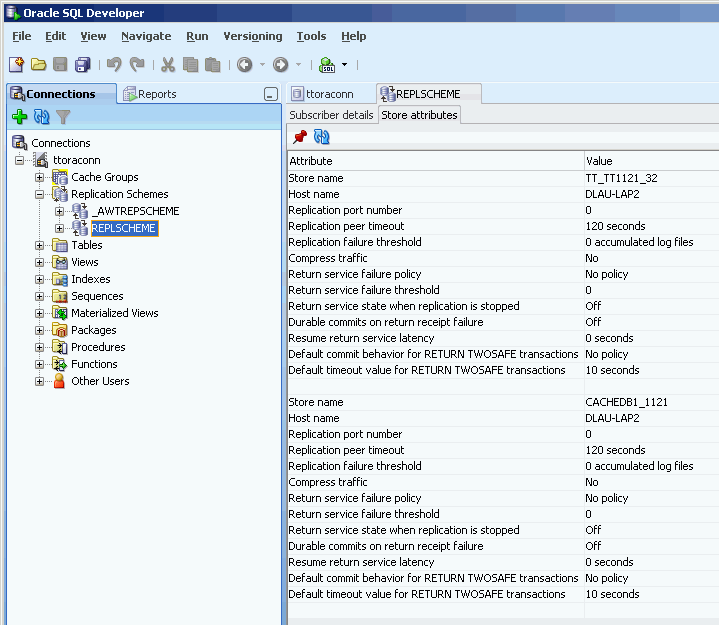This screenshot has width=719, height=625.
Task: Click the Paste toolbar icon
Action: pyautogui.click(x=212, y=65)
